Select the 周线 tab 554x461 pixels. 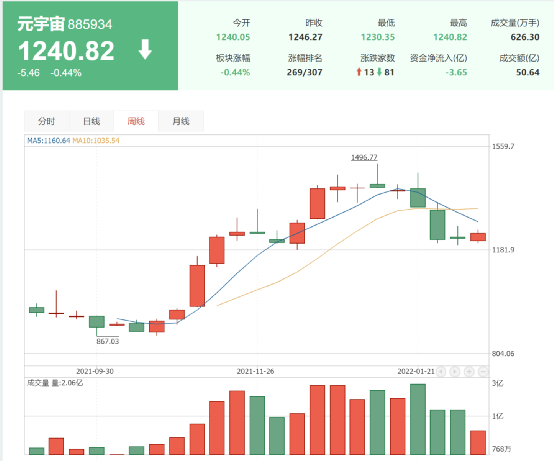click(x=136, y=121)
